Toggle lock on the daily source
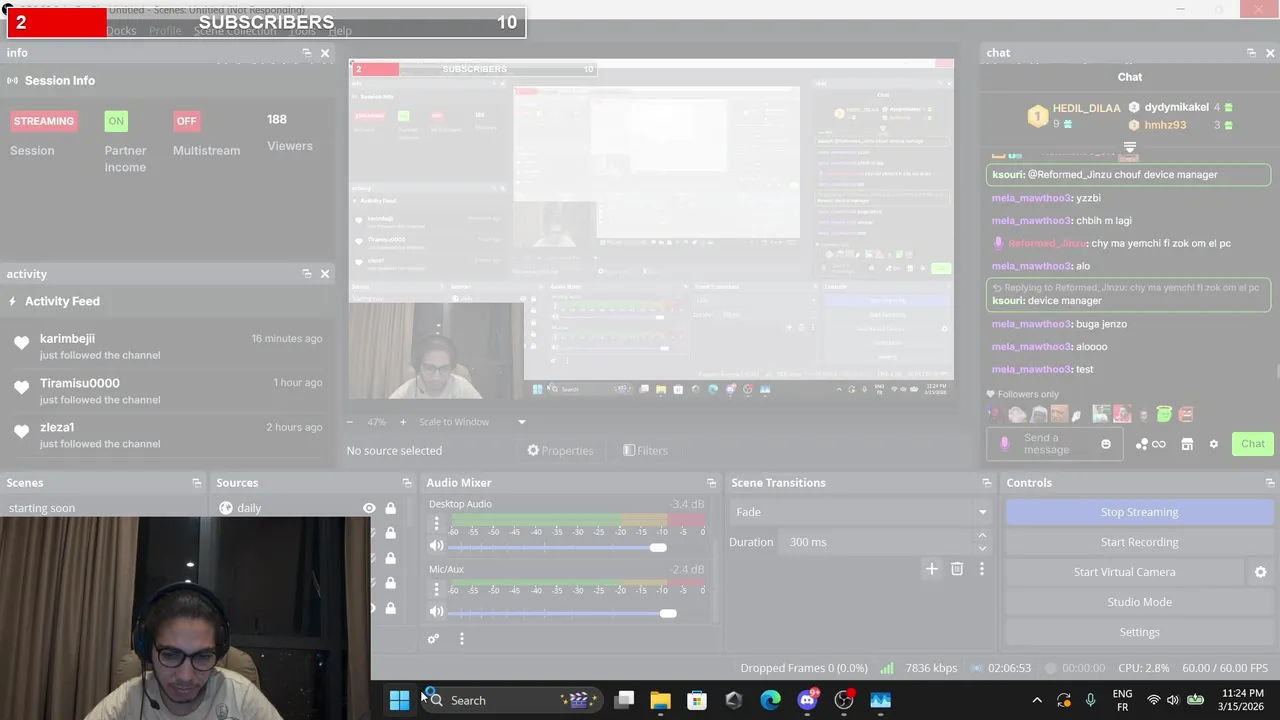 pyautogui.click(x=390, y=508)
